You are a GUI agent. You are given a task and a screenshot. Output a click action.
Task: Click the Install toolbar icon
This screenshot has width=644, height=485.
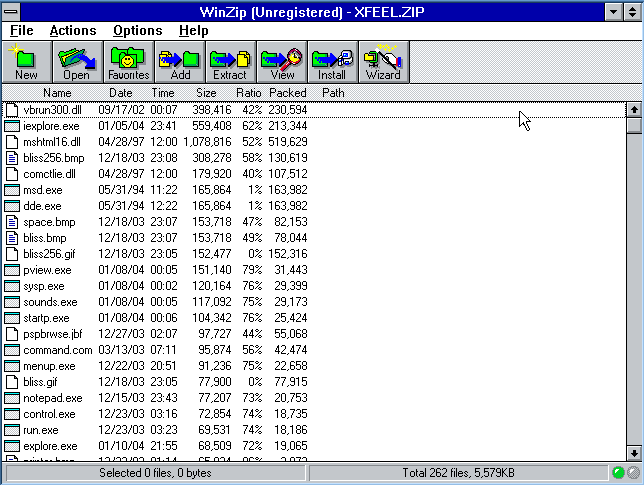point(332,62)
